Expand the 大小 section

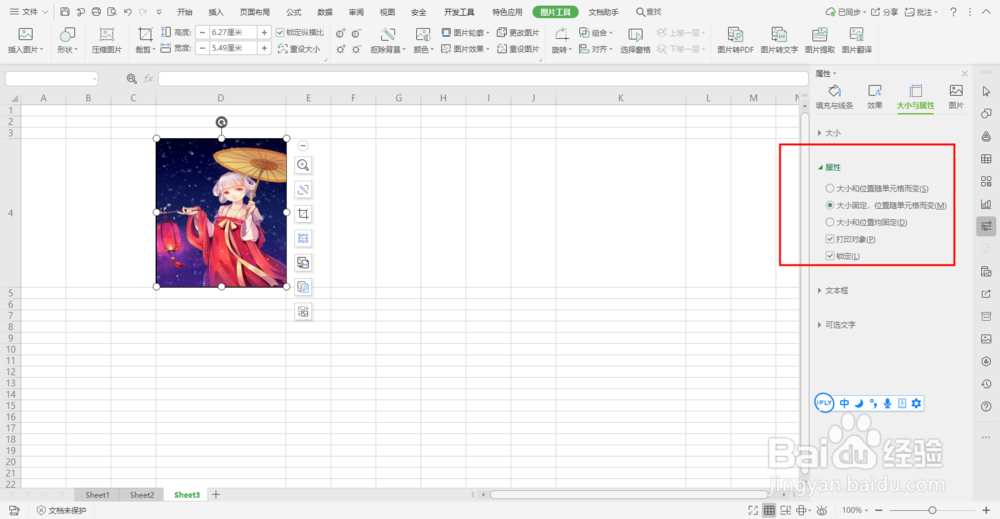tap(829, 133)
